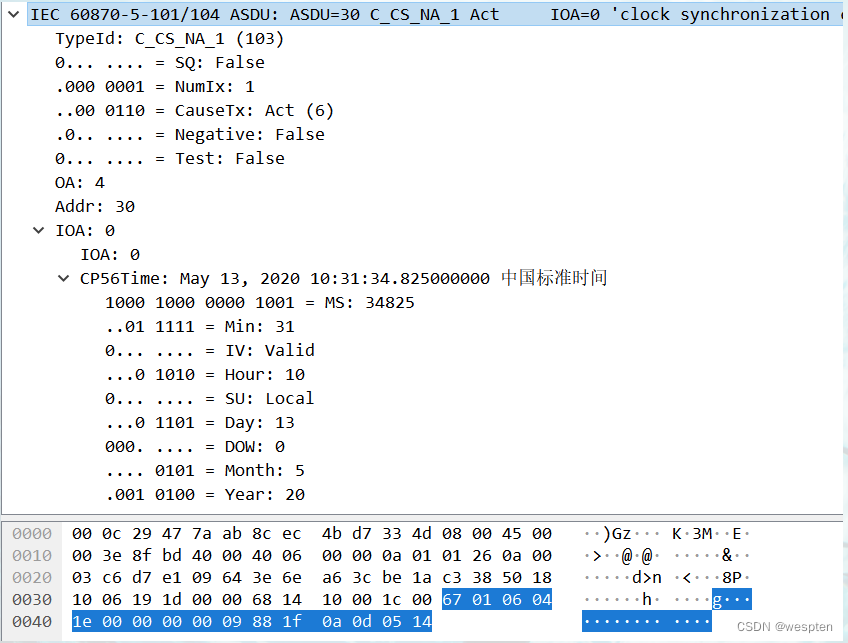Viewport: 848px width, 643px height.
Task: Select the Day: 13 field
Action: pos(200,423)
